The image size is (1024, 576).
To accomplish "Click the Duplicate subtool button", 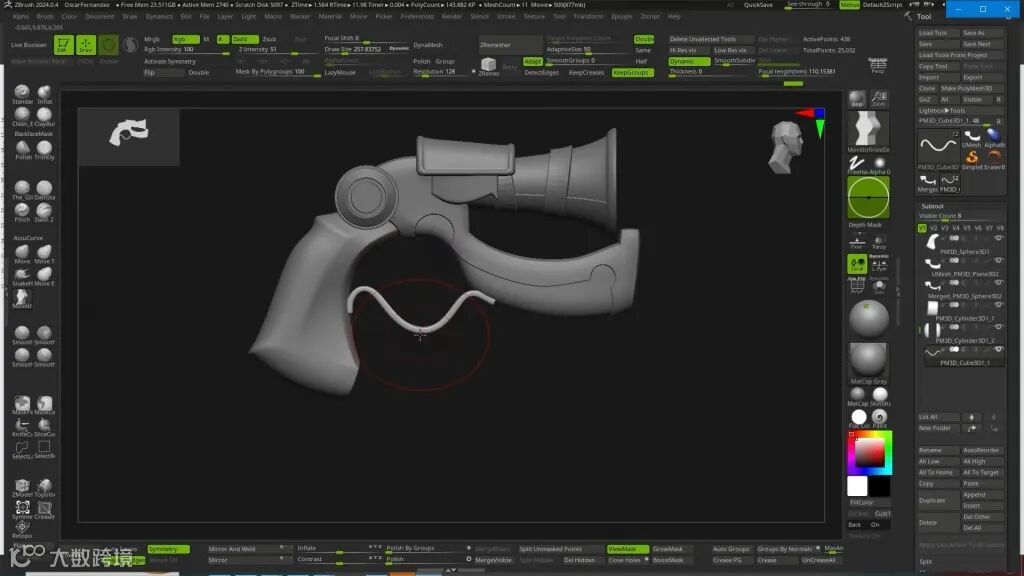I will click(x=938, y=500).
